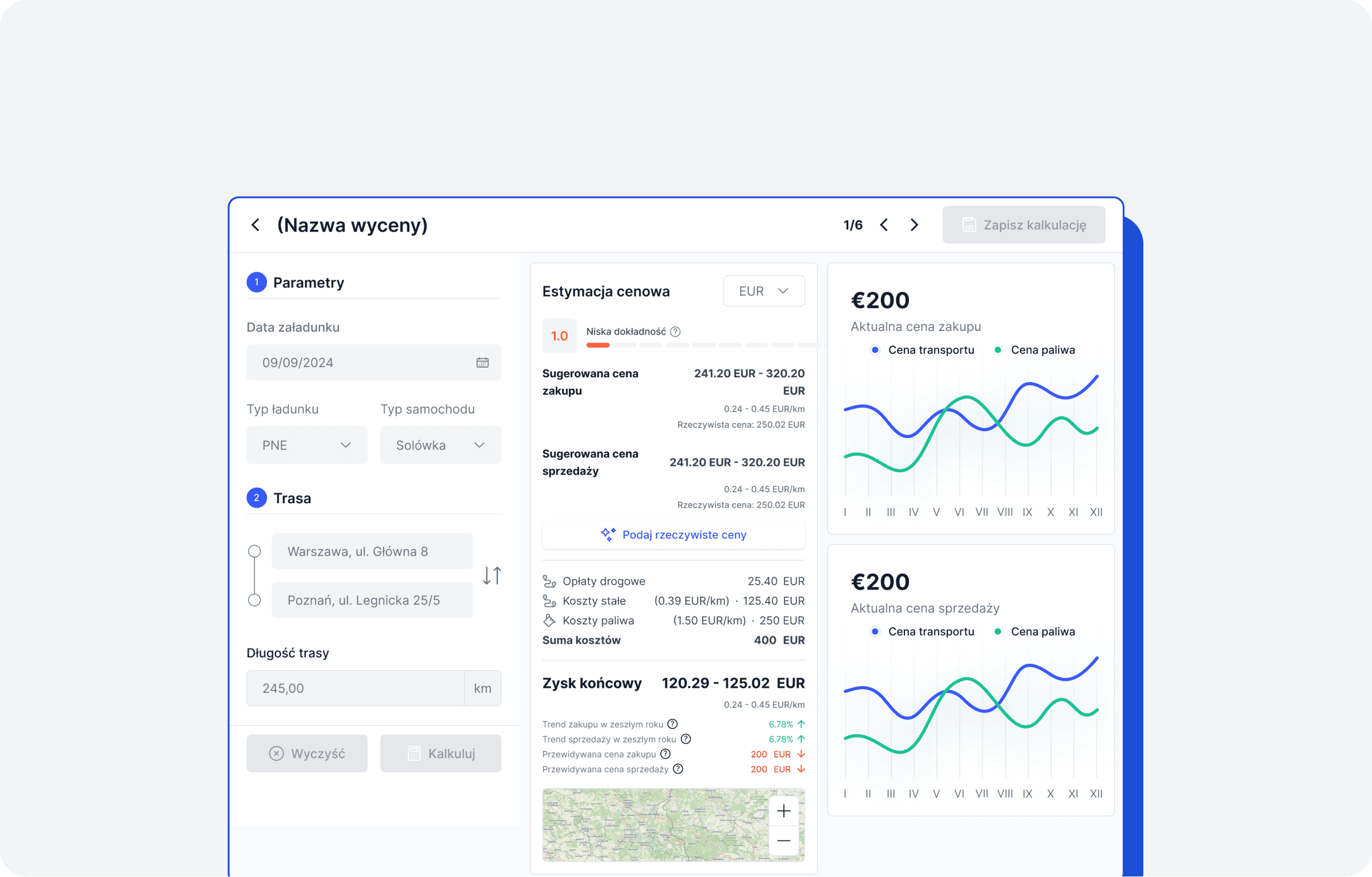1372x877 pixels.
Task: Click info icon beside Trend zakupu w zeszłym roku
Action: coord(673,724)
